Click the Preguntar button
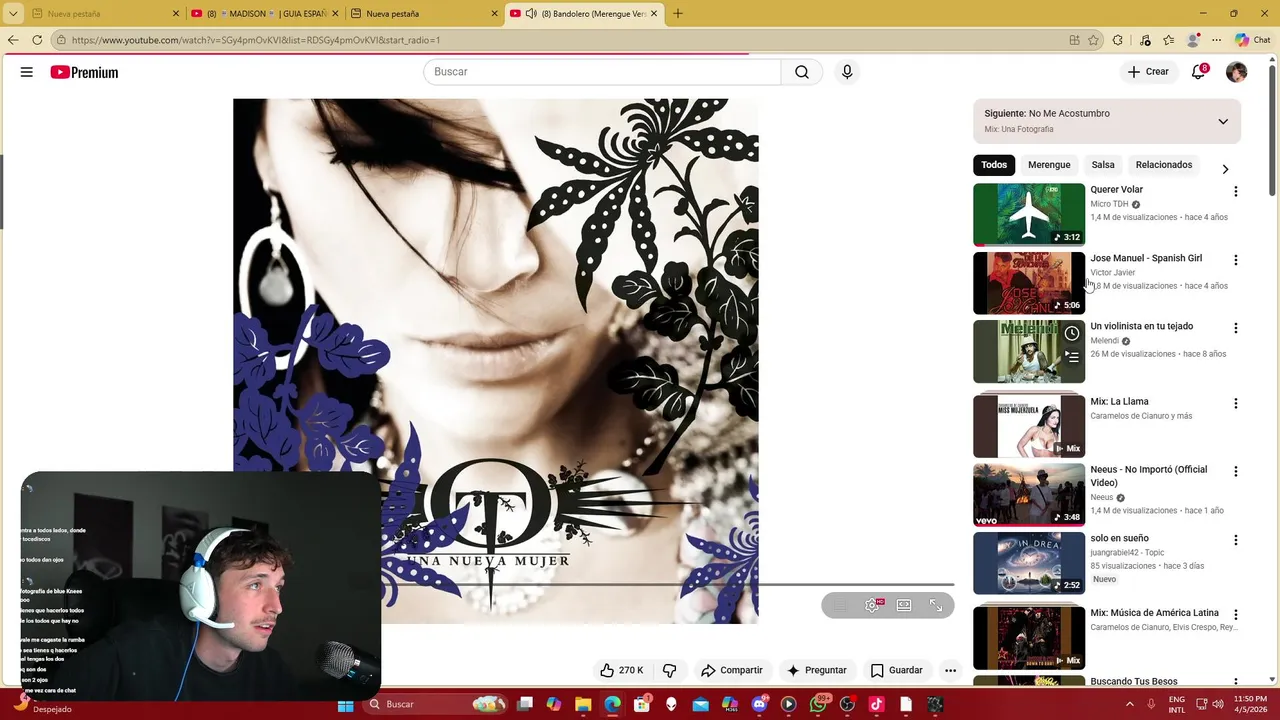The height and width of the screenshot is (720, 1280). pos(817,670)
